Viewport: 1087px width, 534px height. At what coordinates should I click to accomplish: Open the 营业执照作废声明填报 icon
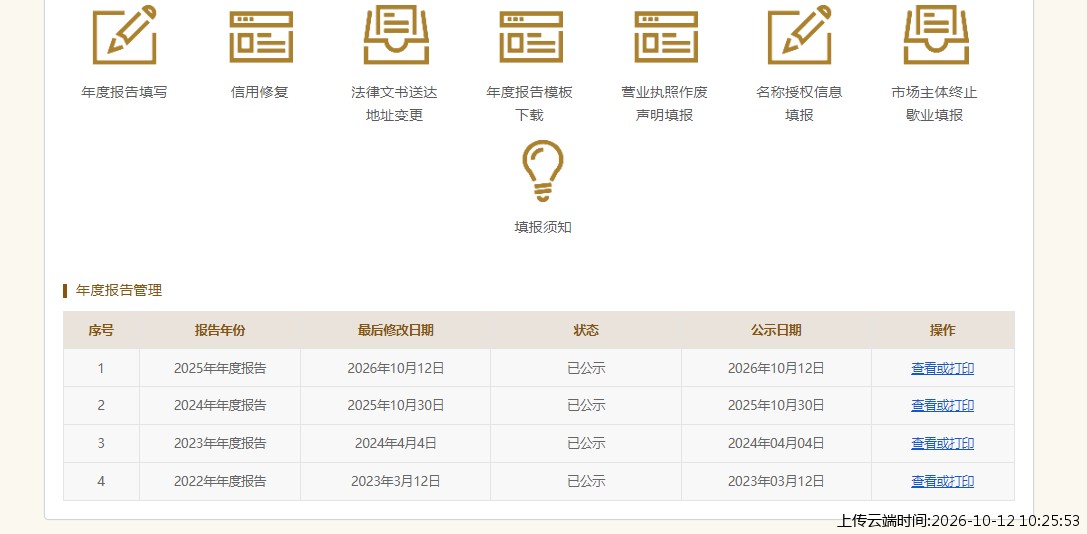point(666,37)
